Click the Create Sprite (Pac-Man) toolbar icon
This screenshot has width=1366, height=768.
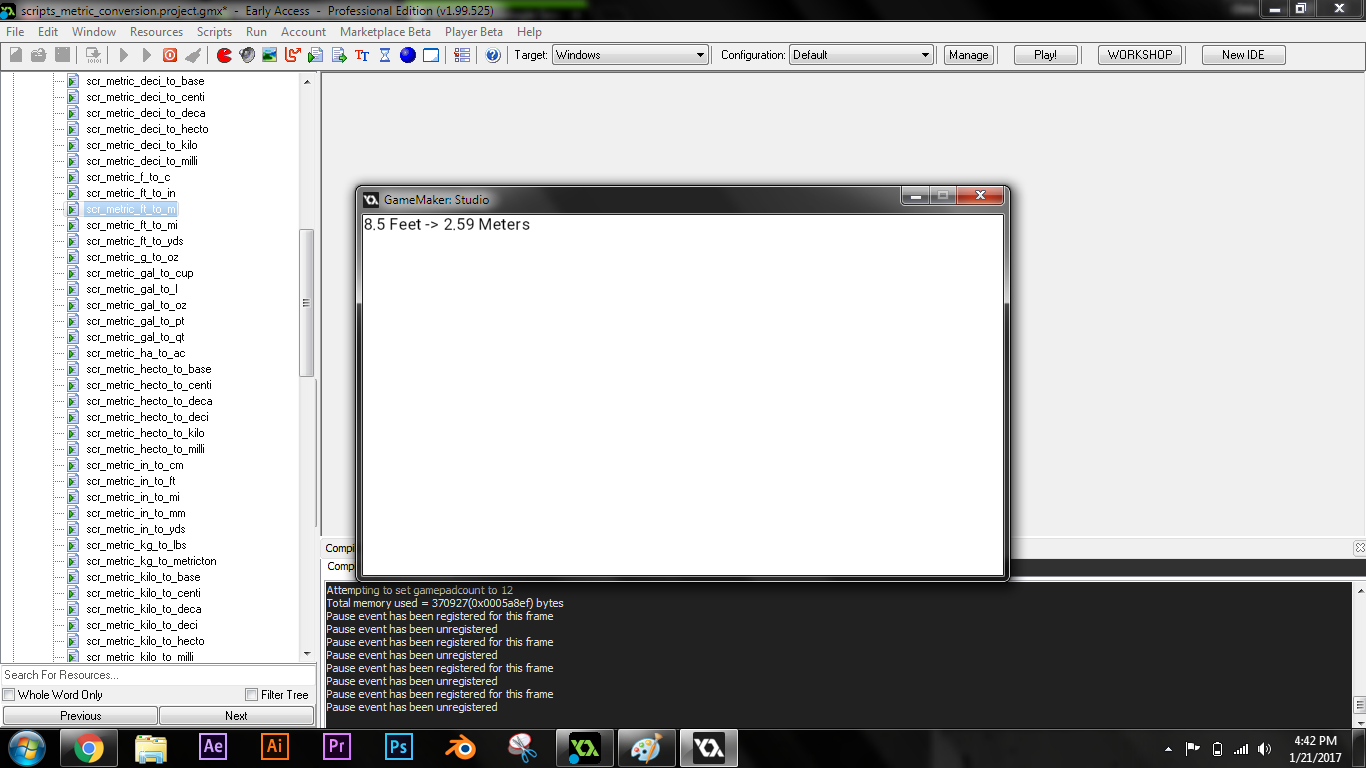click(x=224, y=55)
